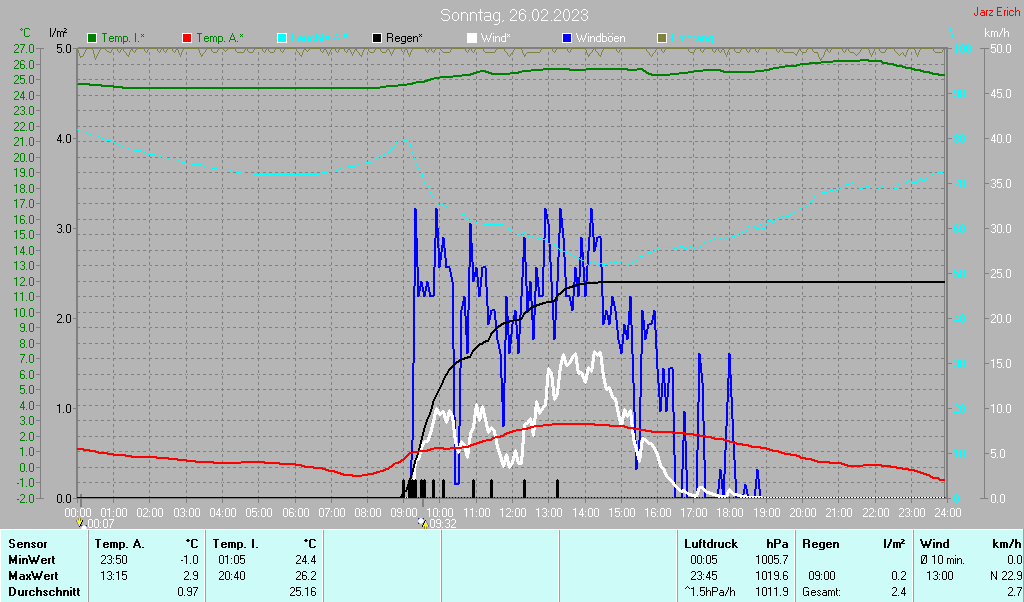Click the black Regen legend swatch
1024x602 pixels.
pos(377,38)
